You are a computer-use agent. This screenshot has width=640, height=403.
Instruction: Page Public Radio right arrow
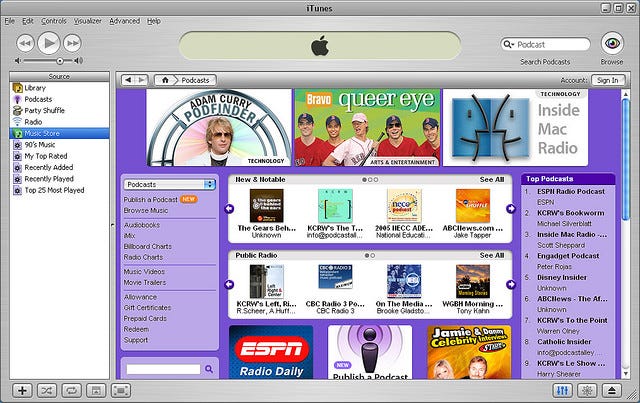click(511, 284)
